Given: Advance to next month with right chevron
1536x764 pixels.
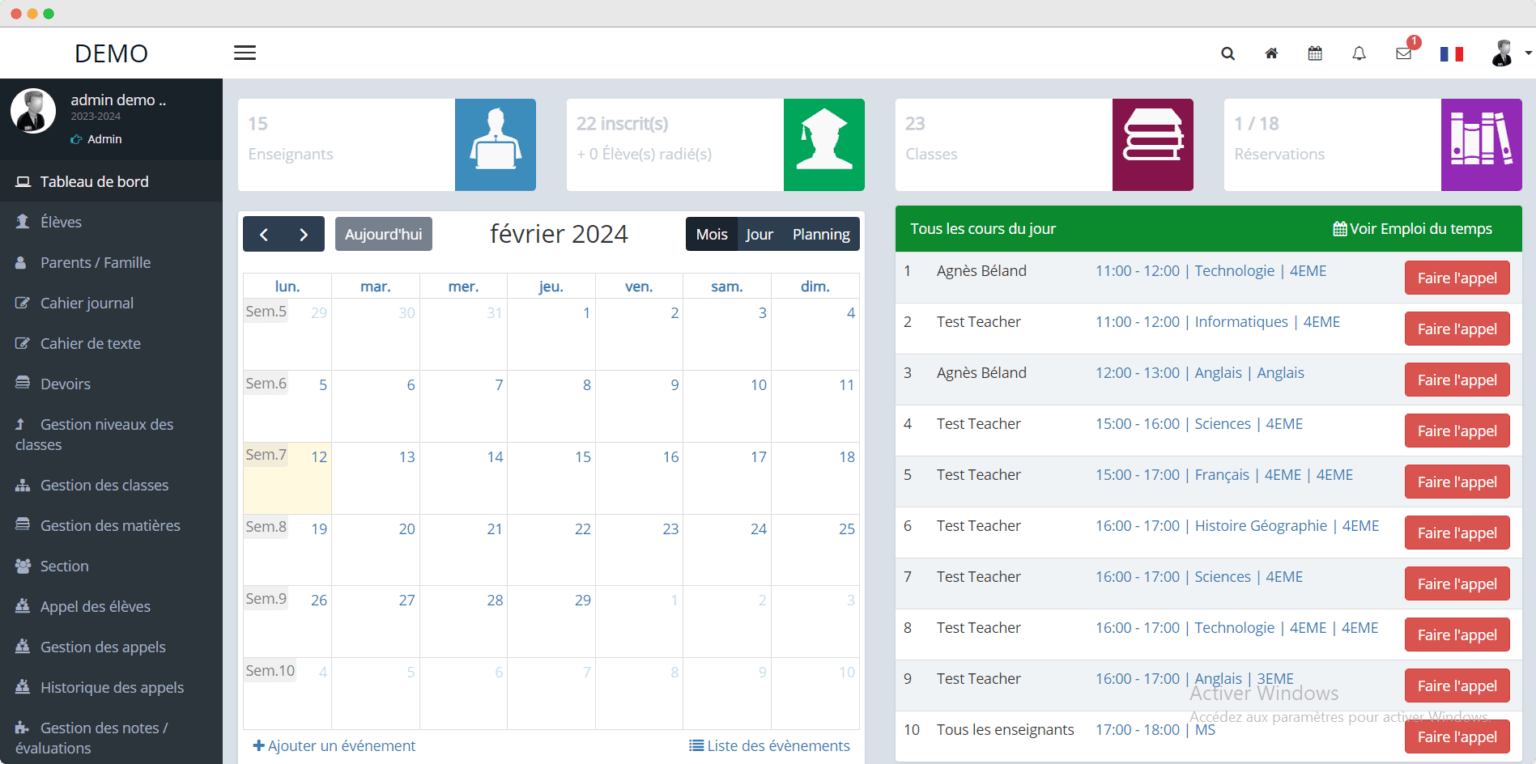Looking at the screenshot, I should (x=304, y=233).
